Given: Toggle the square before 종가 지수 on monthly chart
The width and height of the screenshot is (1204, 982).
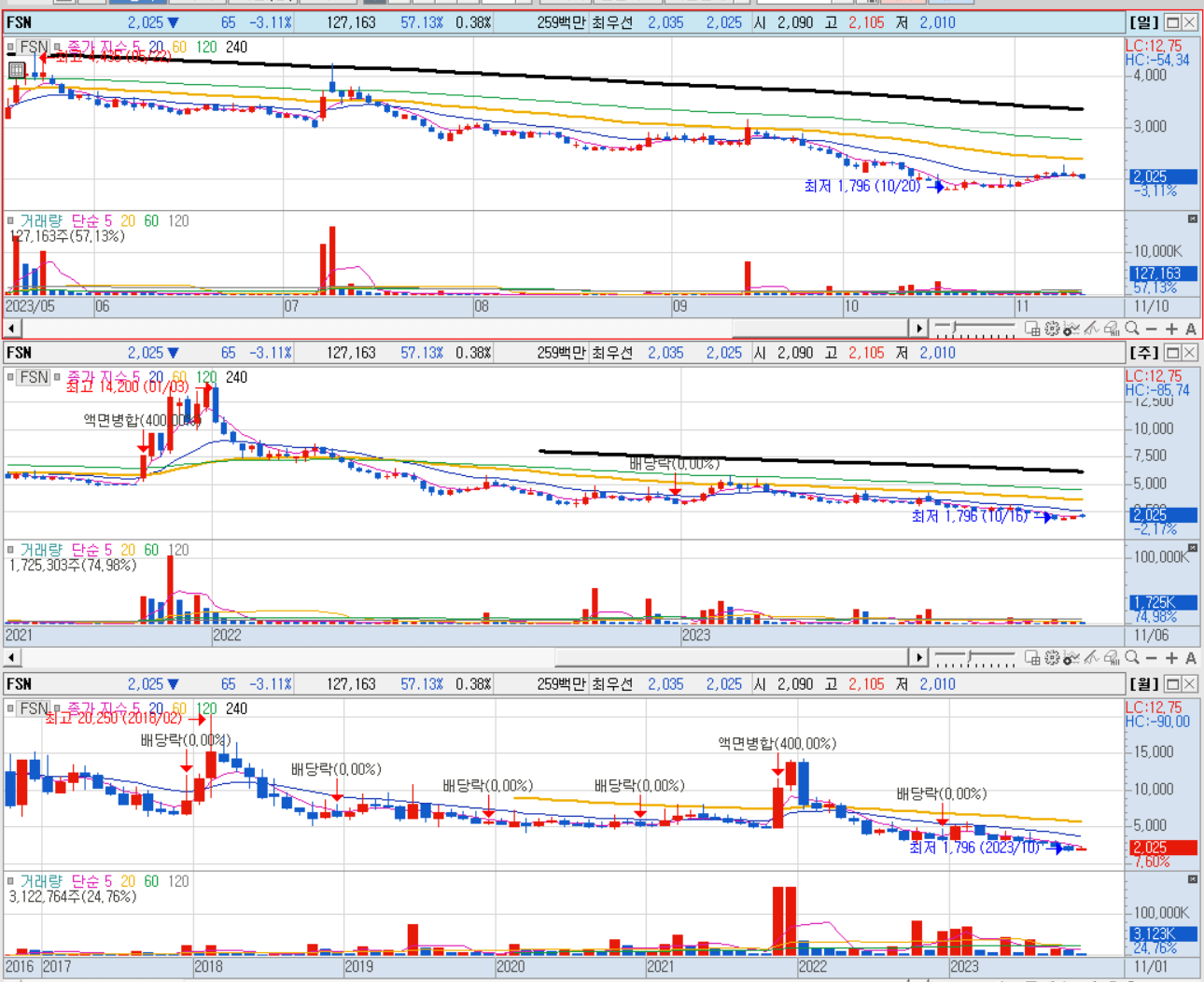Looking at the screenshot, I should [58, 708].
